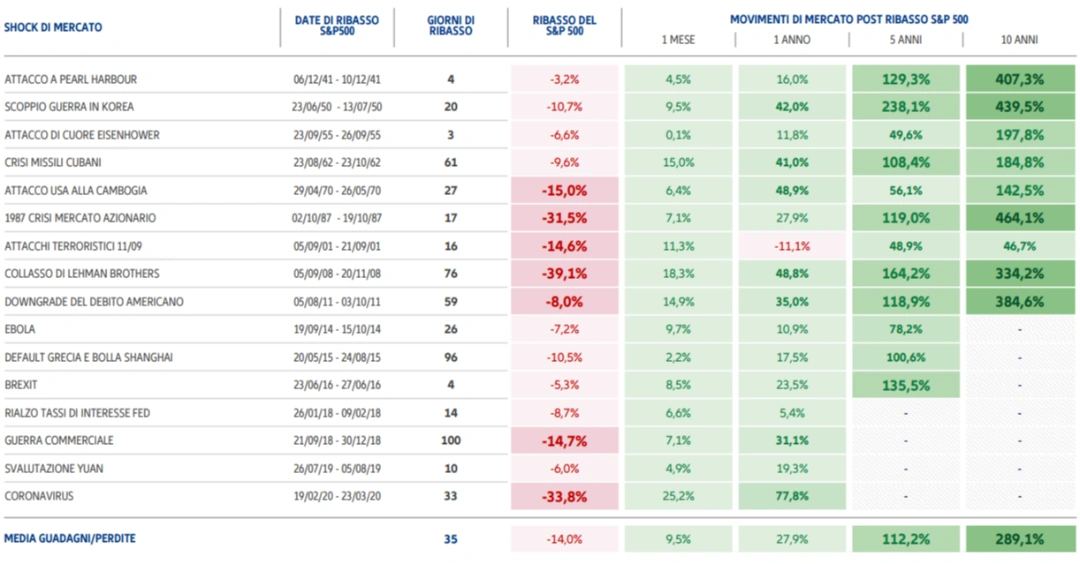Click the 289,1% average ten-year cell
The width and height of the screenshot is (1080, 564).
(x=1019, y=539)
